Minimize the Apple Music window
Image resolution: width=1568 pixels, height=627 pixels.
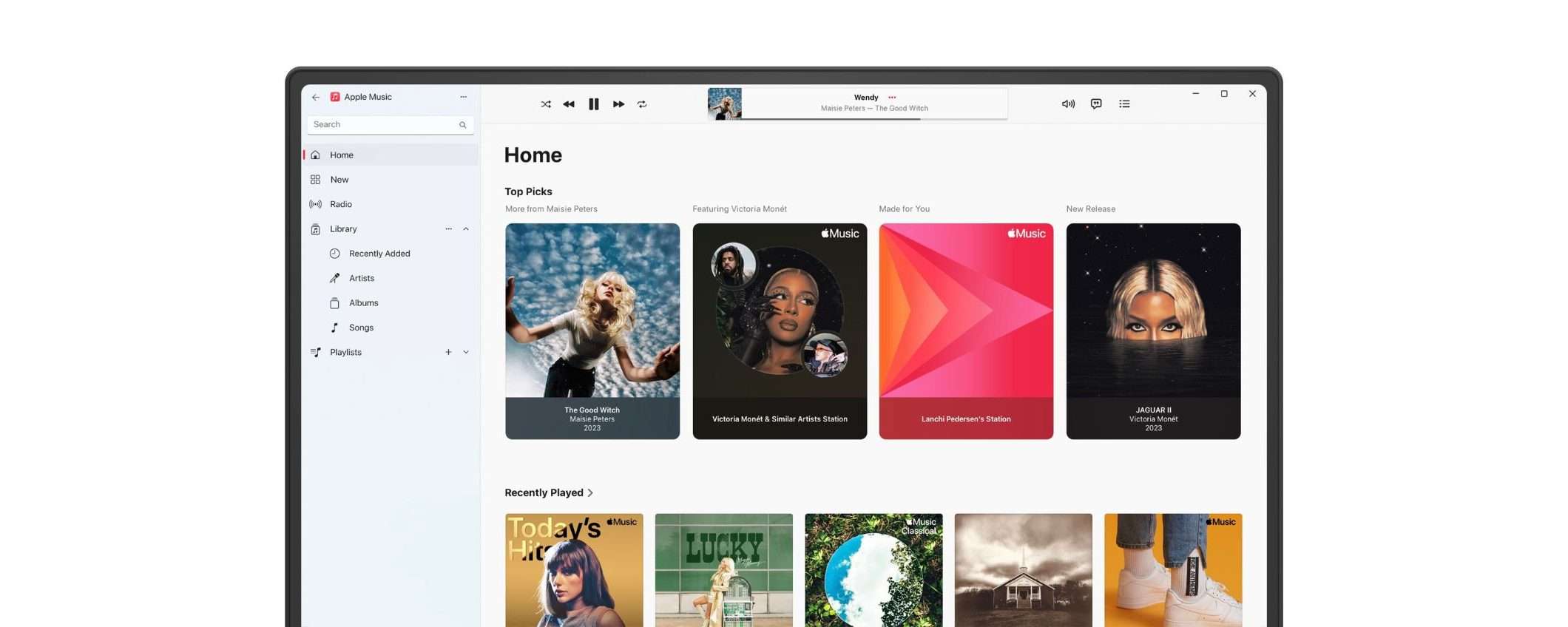coord(1195,94)
